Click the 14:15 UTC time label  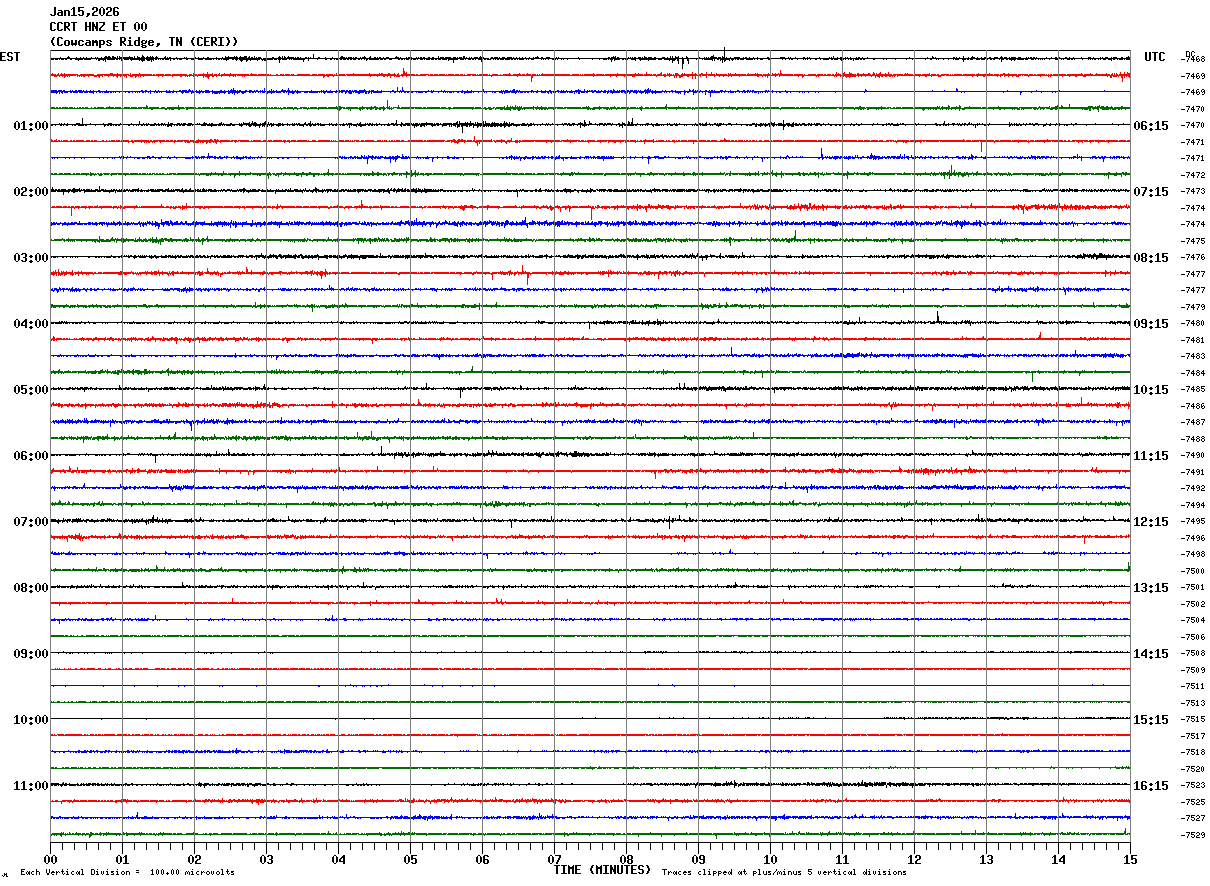tap(1151, 654)
